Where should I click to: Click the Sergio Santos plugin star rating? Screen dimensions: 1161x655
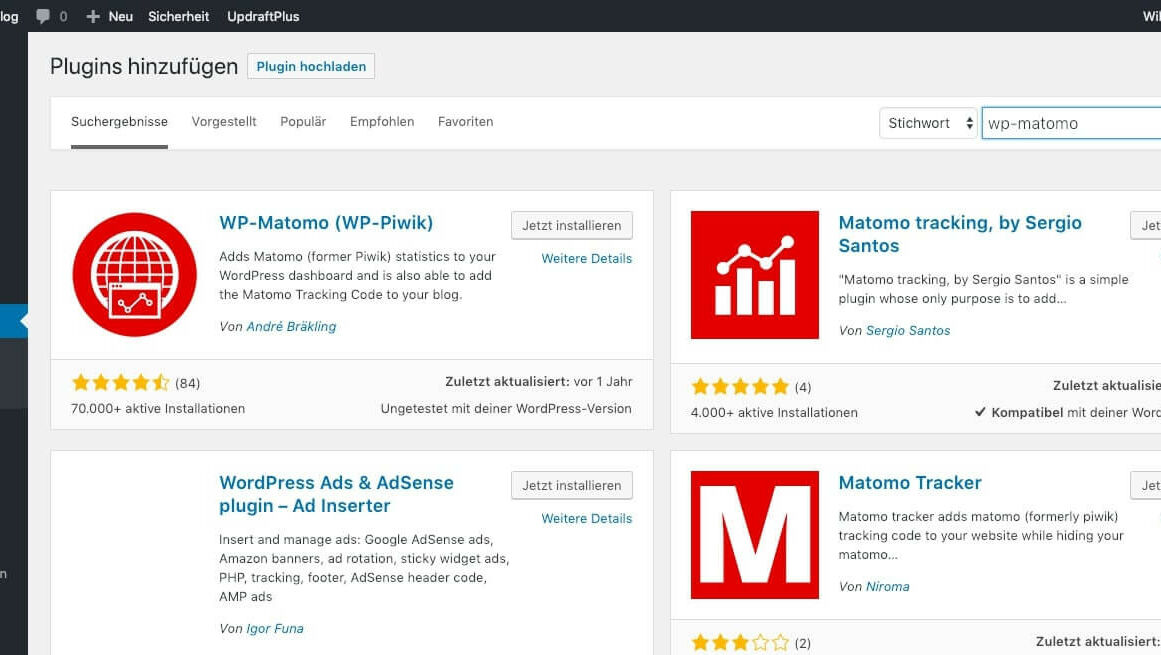coord(740,386)
